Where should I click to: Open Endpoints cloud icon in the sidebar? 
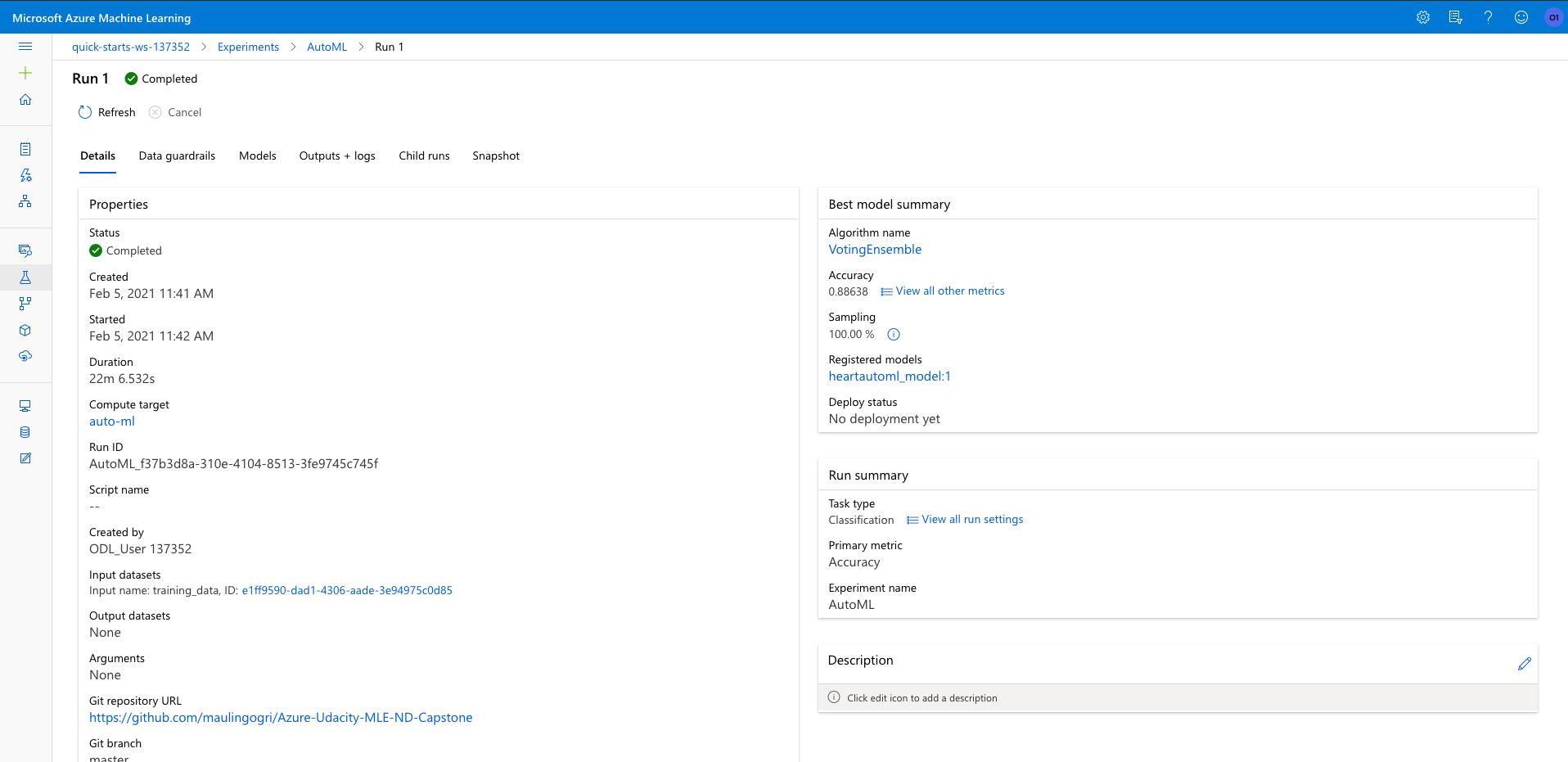tap(25, 356)
